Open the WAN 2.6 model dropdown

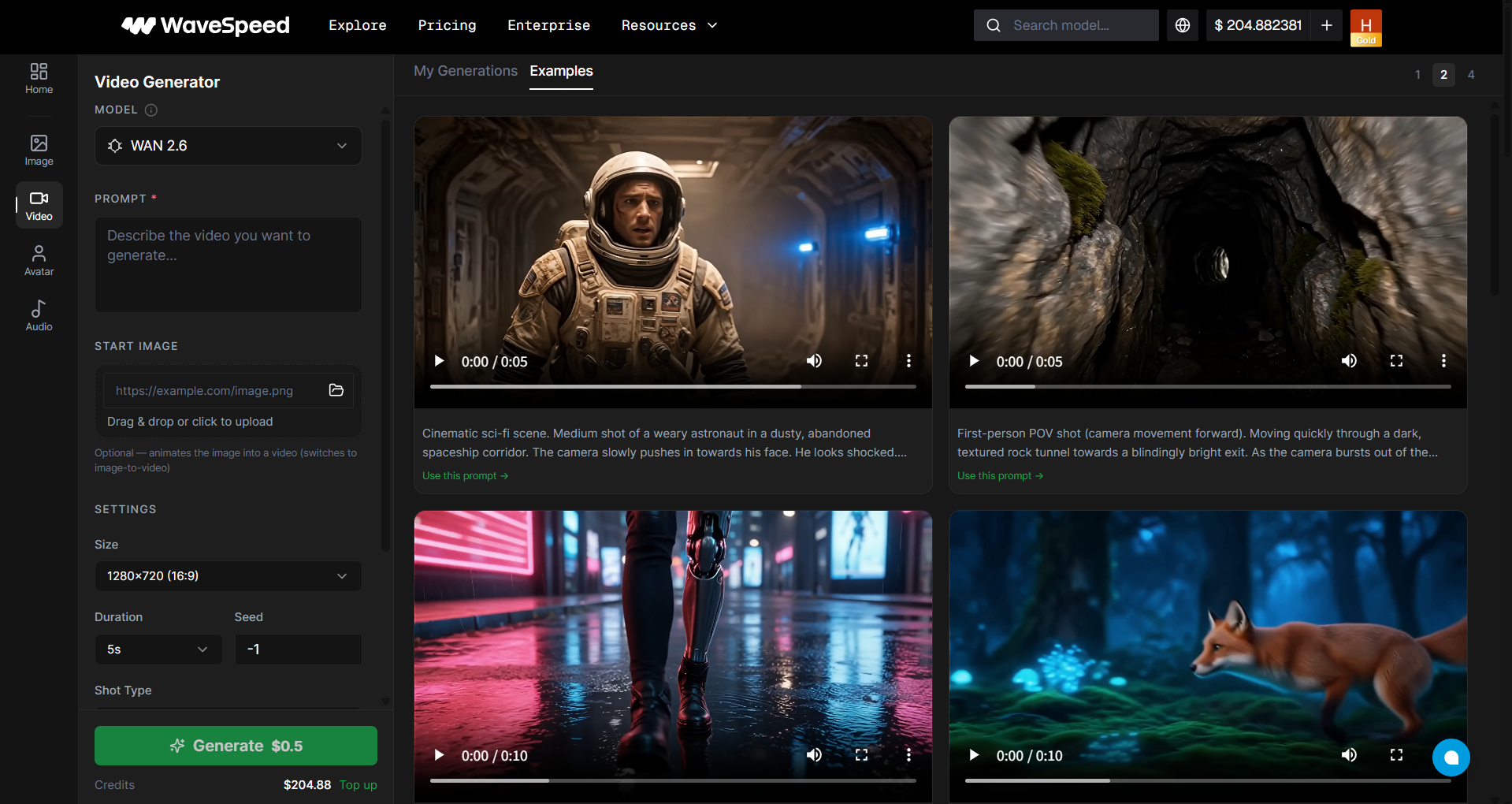click(x=228, y=146)
